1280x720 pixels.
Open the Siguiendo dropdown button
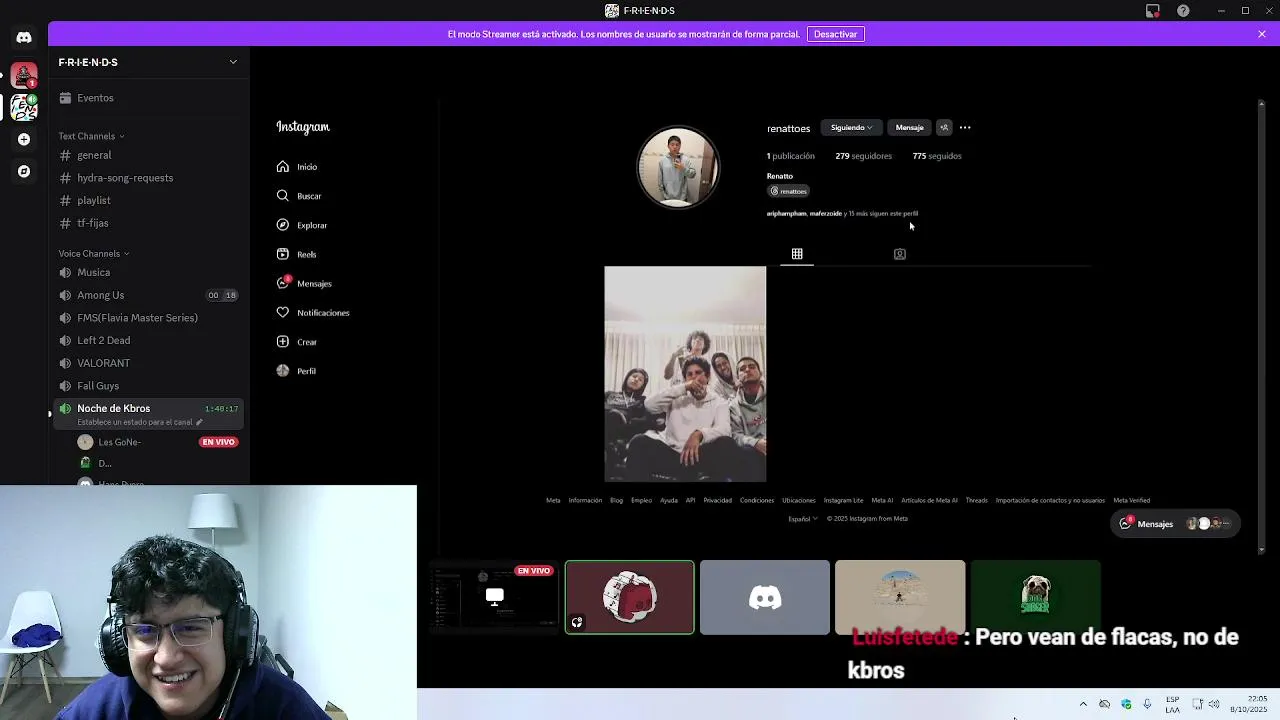coord(851,128)
